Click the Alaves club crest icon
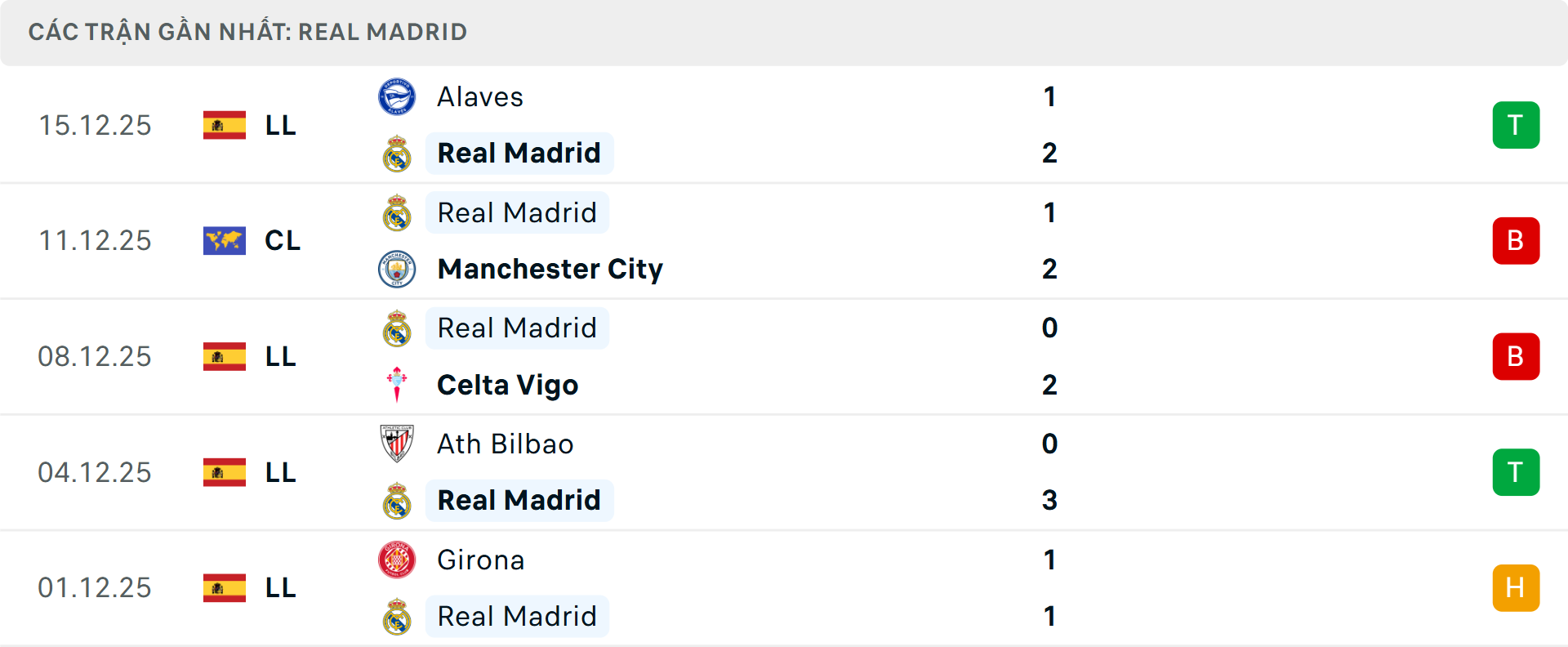This screenshot has height=647, width=1568. pos(397,97)
